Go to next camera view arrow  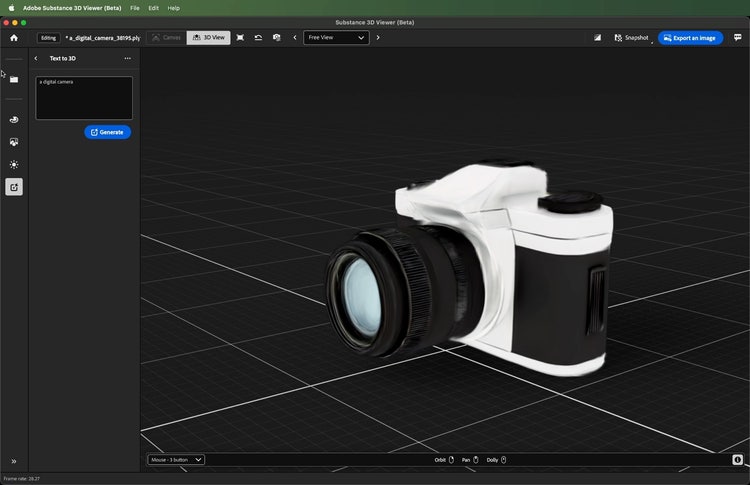pyautogui.click(x=378, y=37)
